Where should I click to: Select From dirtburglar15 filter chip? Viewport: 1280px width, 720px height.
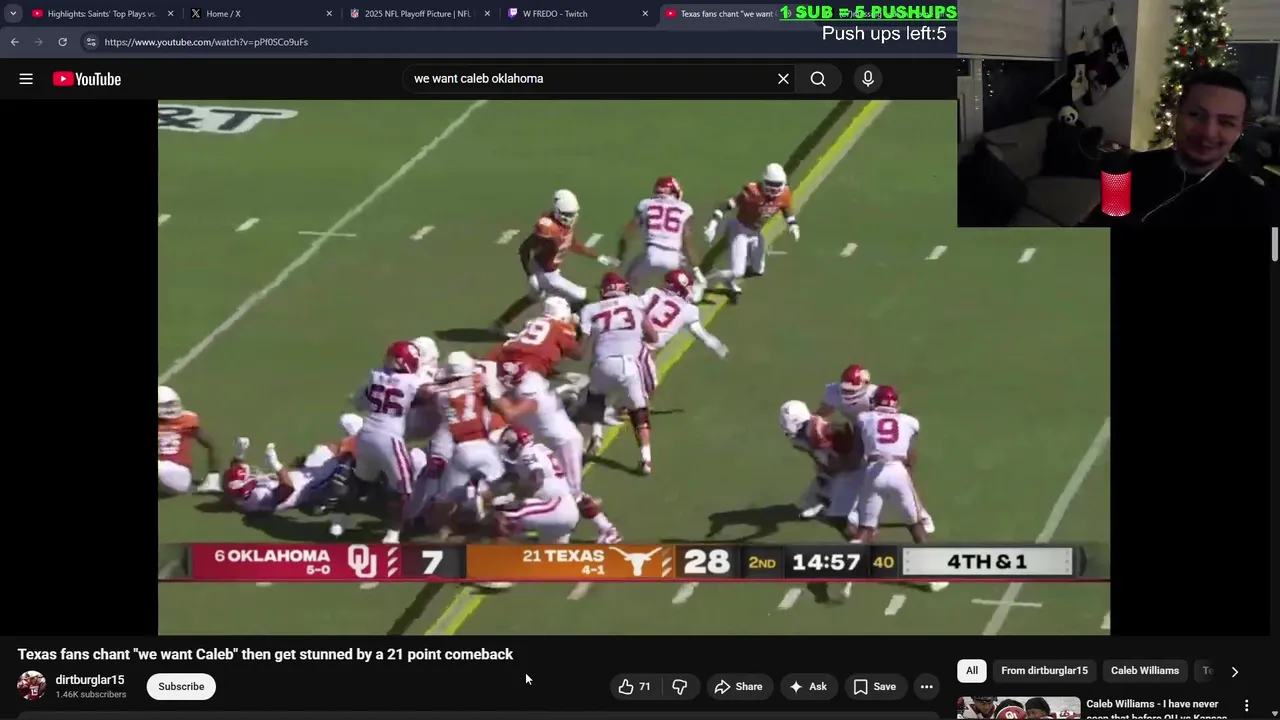[x=1044, y=671]
